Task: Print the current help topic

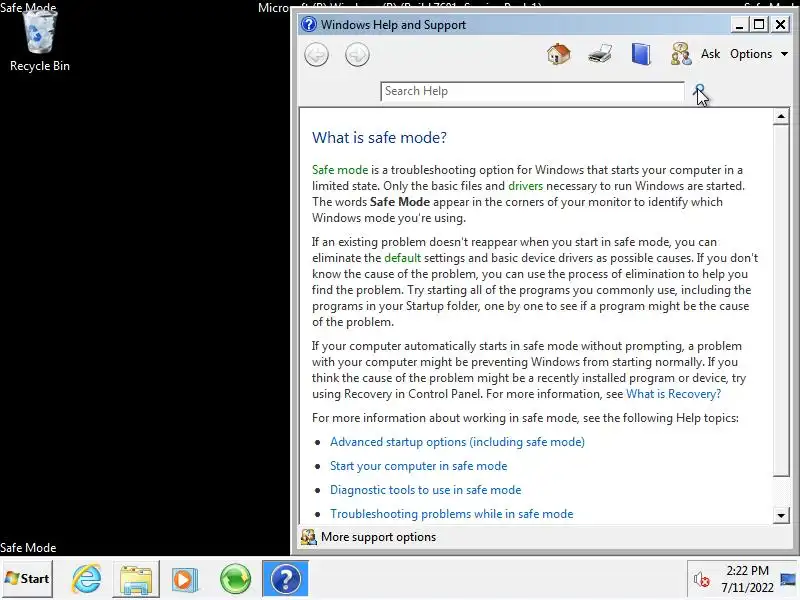Action: pos(600,54)
